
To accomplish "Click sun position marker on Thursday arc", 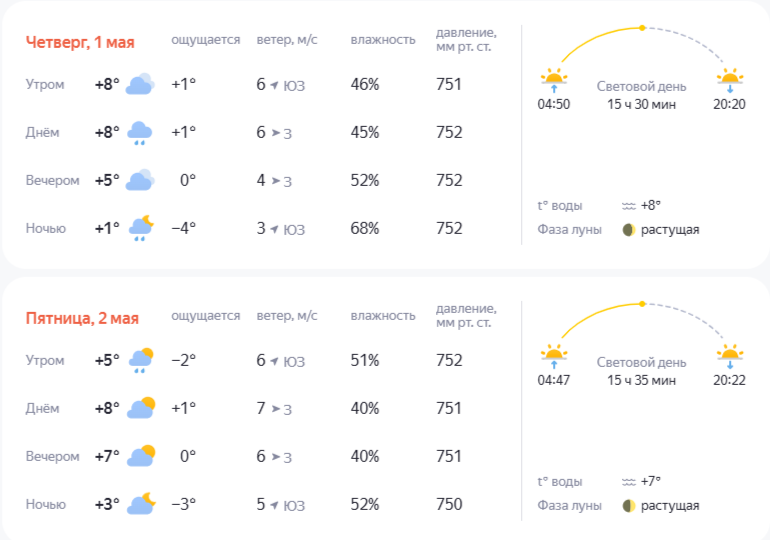I will [642, 27].
